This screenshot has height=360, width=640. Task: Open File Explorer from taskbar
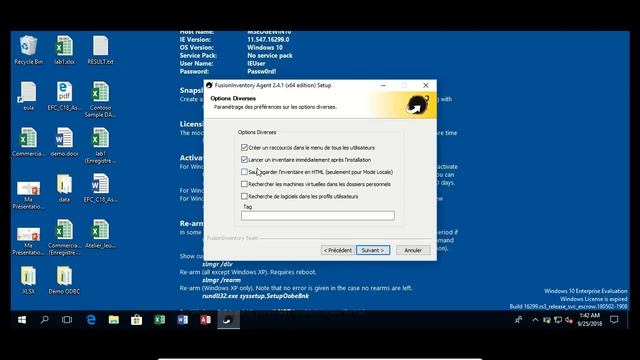click(x=114, y=320)
